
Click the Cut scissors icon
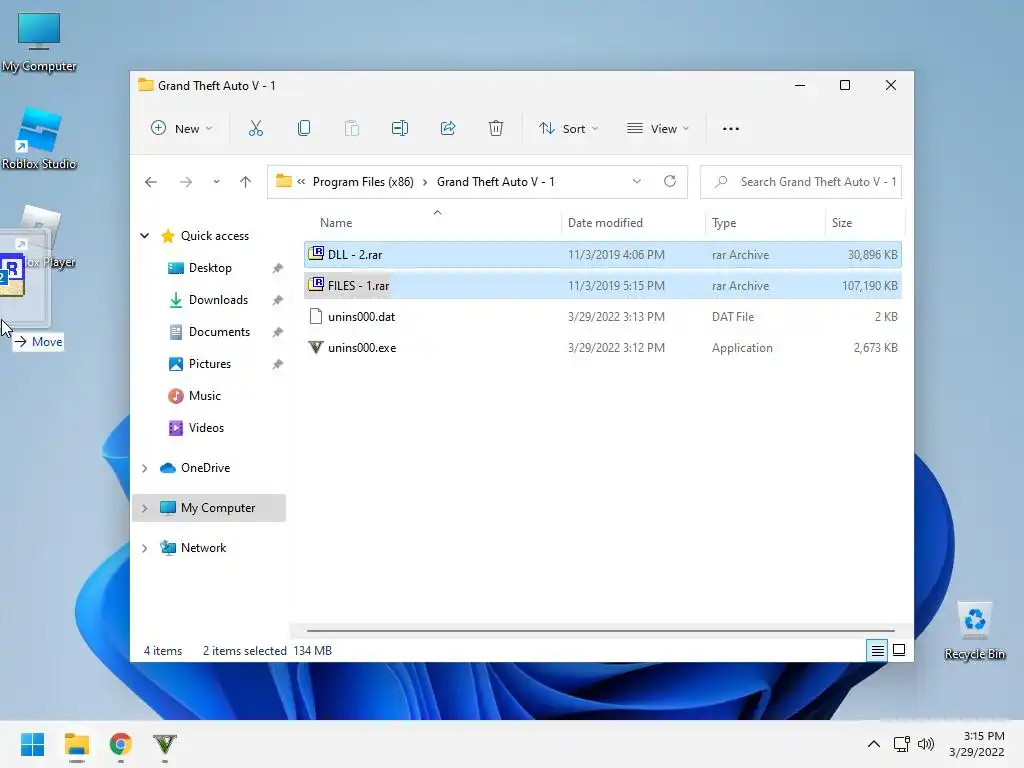pyautogui.click(x=255, y=129)
